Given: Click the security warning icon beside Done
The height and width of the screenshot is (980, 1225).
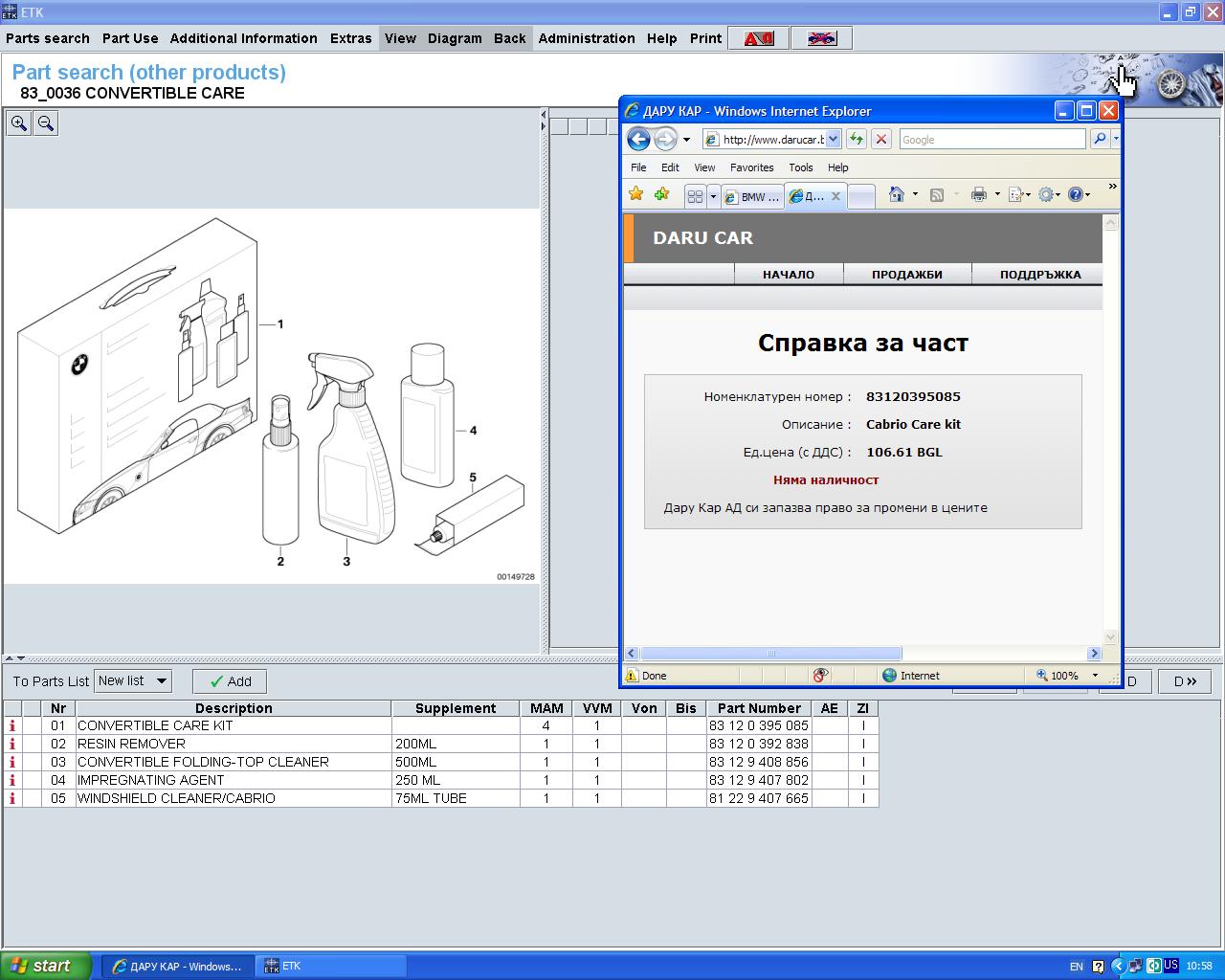Looking at the screenshot, I should coord(632,675).
